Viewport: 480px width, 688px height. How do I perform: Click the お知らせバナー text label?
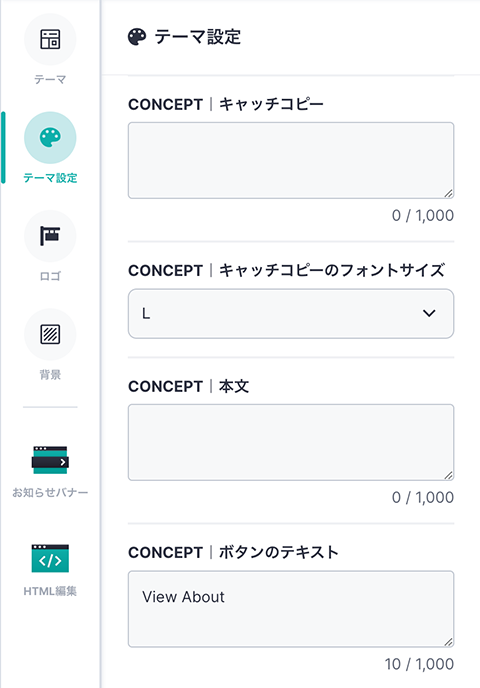click(50, 493)
